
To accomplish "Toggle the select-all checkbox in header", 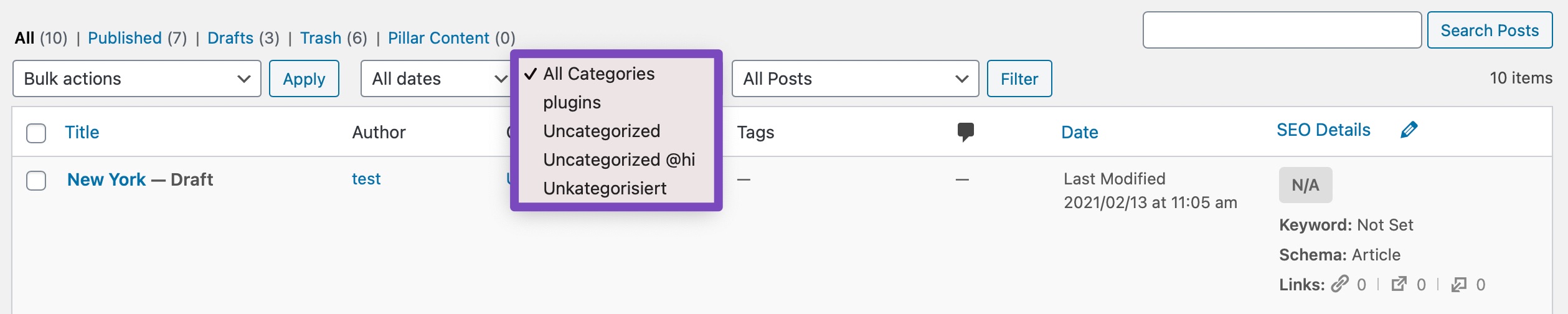I will pos(36,133).
